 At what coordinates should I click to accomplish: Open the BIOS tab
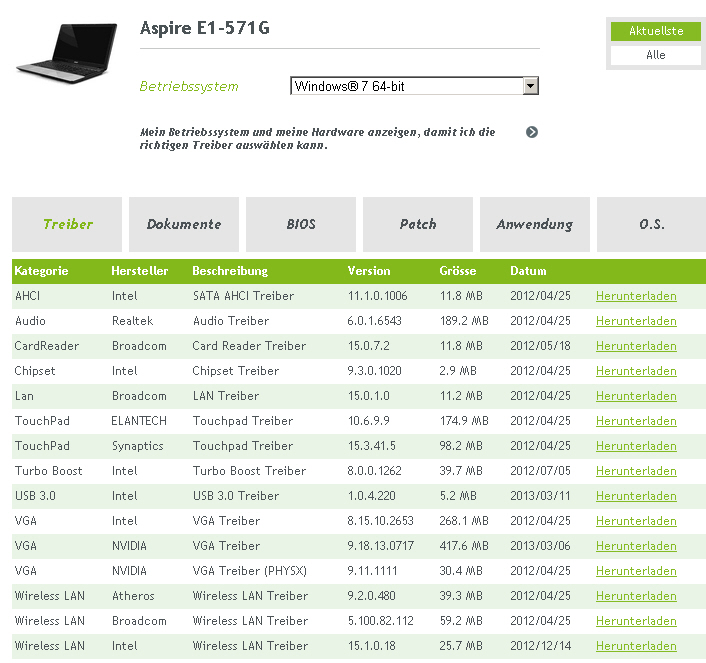[x=301, y=224]
